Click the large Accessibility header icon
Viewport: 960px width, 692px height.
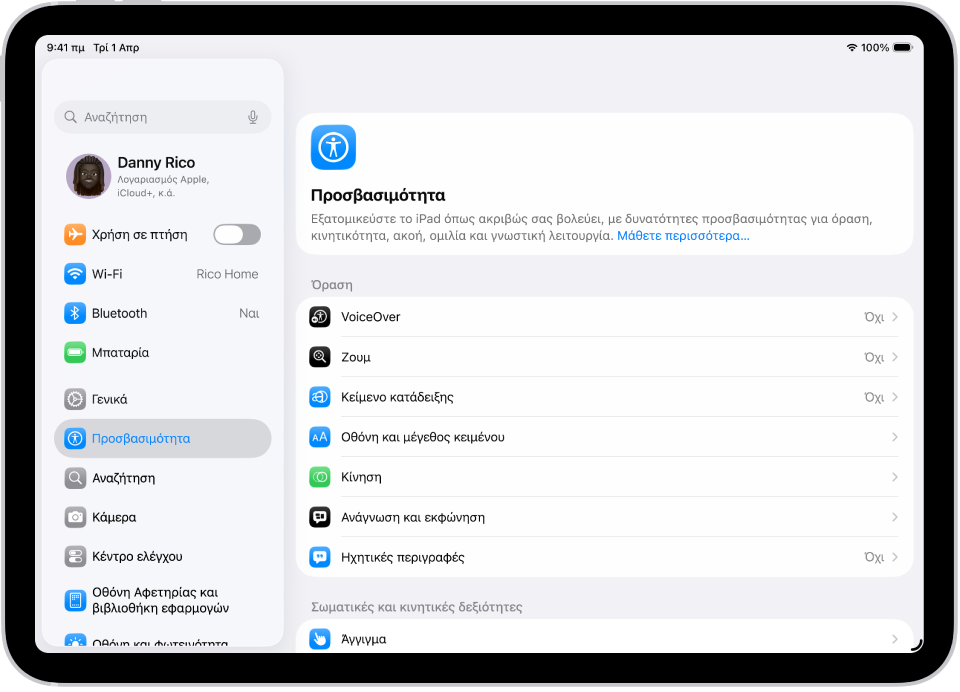[x=333, y=147]
